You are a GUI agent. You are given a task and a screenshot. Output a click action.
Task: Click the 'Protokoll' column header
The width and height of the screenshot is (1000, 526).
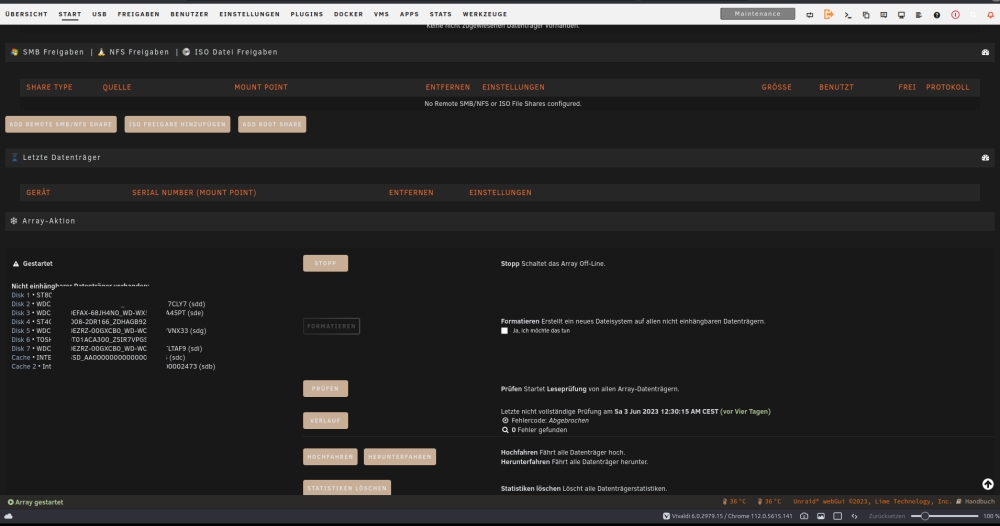click(x=947, y=87)
